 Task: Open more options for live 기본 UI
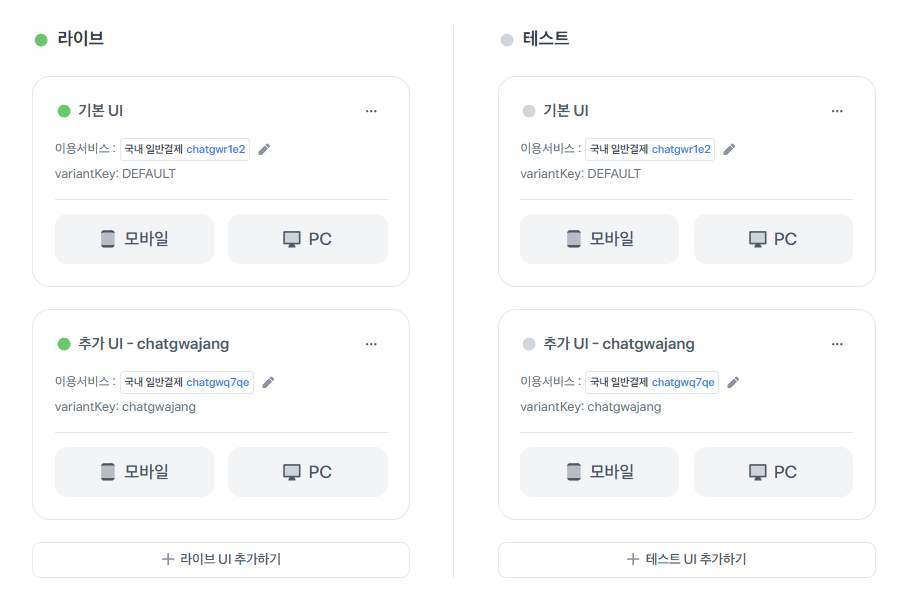point(371,111)
